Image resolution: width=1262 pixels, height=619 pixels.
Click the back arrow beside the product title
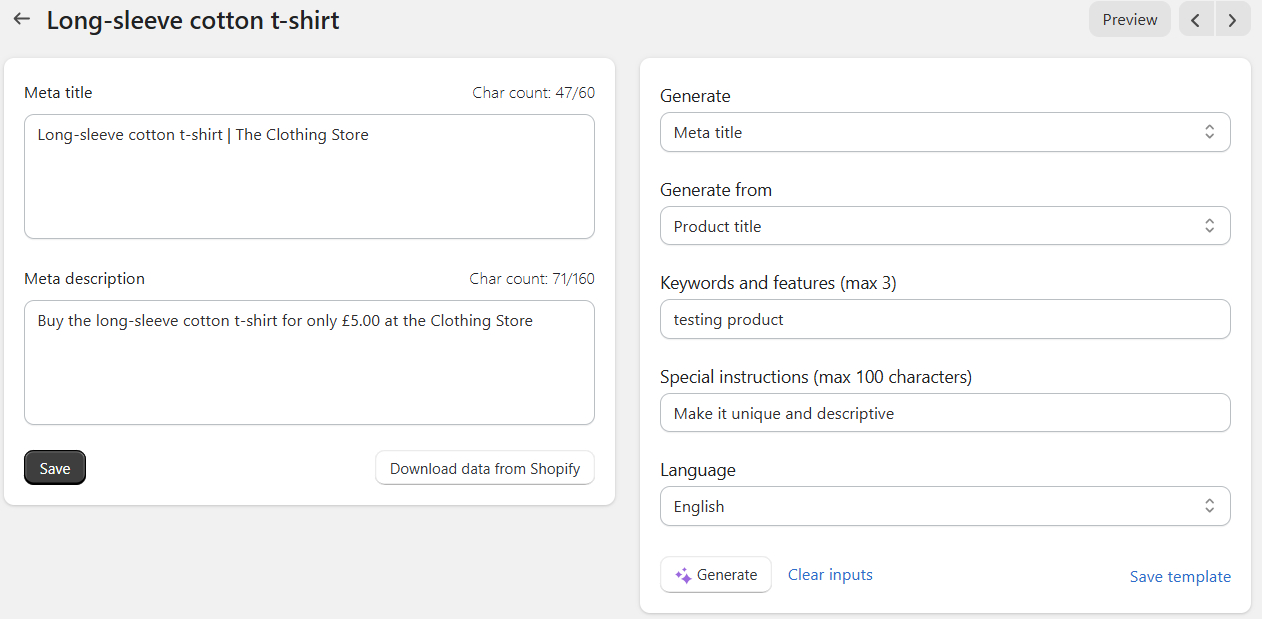point(22,19)
